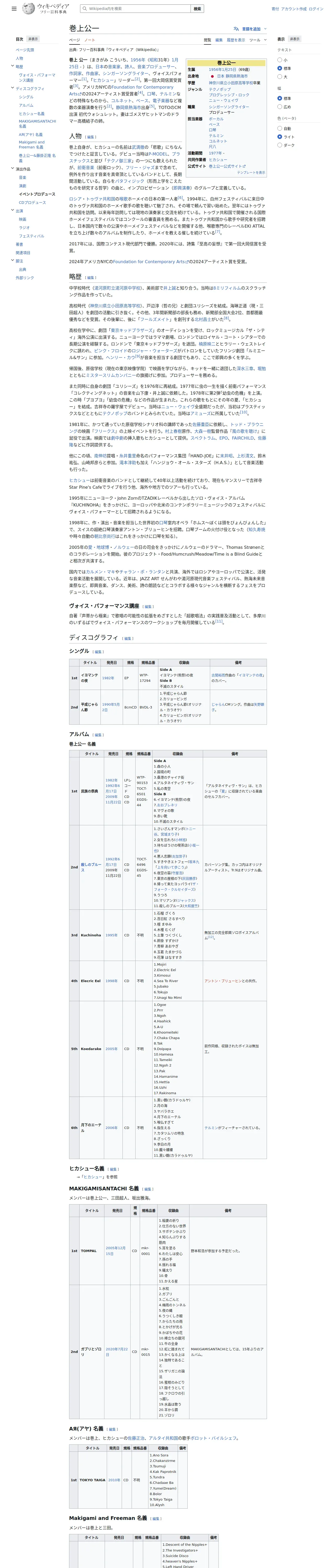Screen dimensions: 336x1568
Task: Click the ログイン link
Action: tap(316, 9)
